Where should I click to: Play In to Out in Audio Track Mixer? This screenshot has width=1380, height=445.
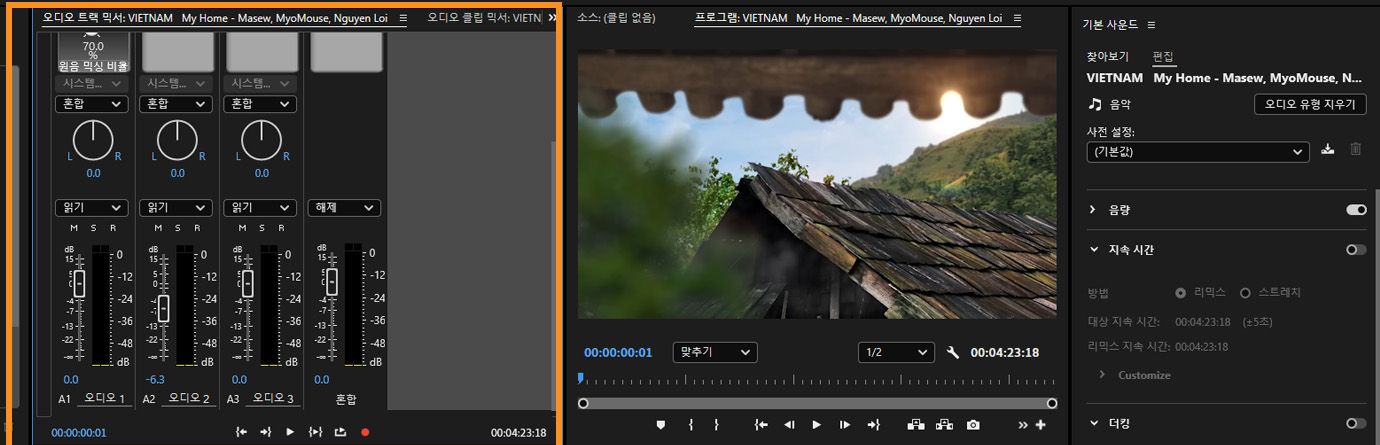315,432
